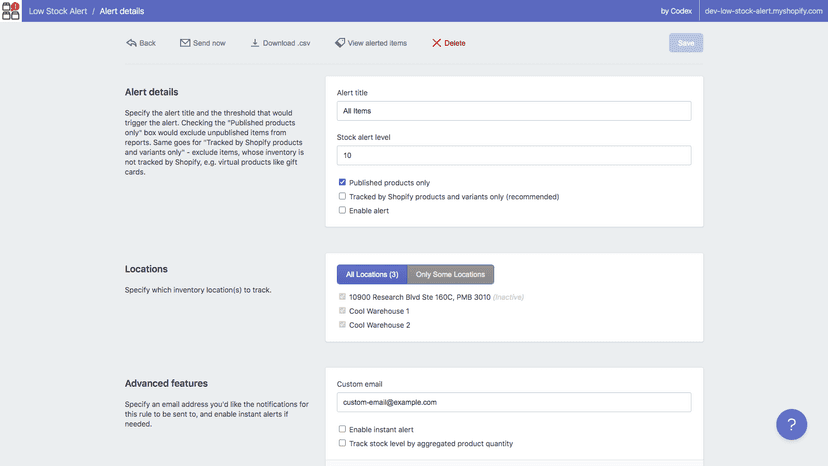Viewport: 828px width, 466px height.
Task: Click the Download .csv text
Action: tap(287, 43)
